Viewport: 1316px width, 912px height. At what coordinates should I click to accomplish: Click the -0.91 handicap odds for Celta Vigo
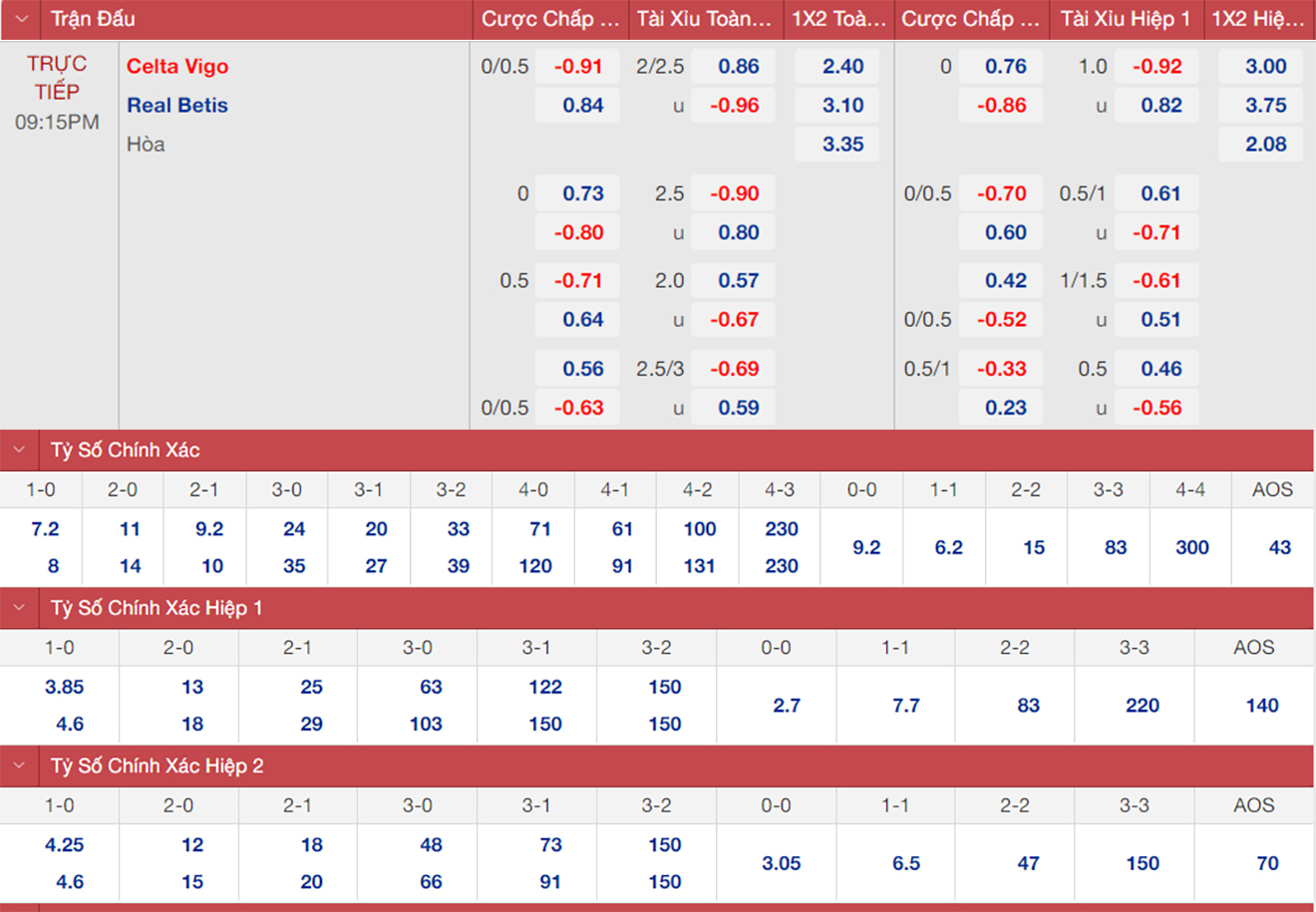pos(578,67)
